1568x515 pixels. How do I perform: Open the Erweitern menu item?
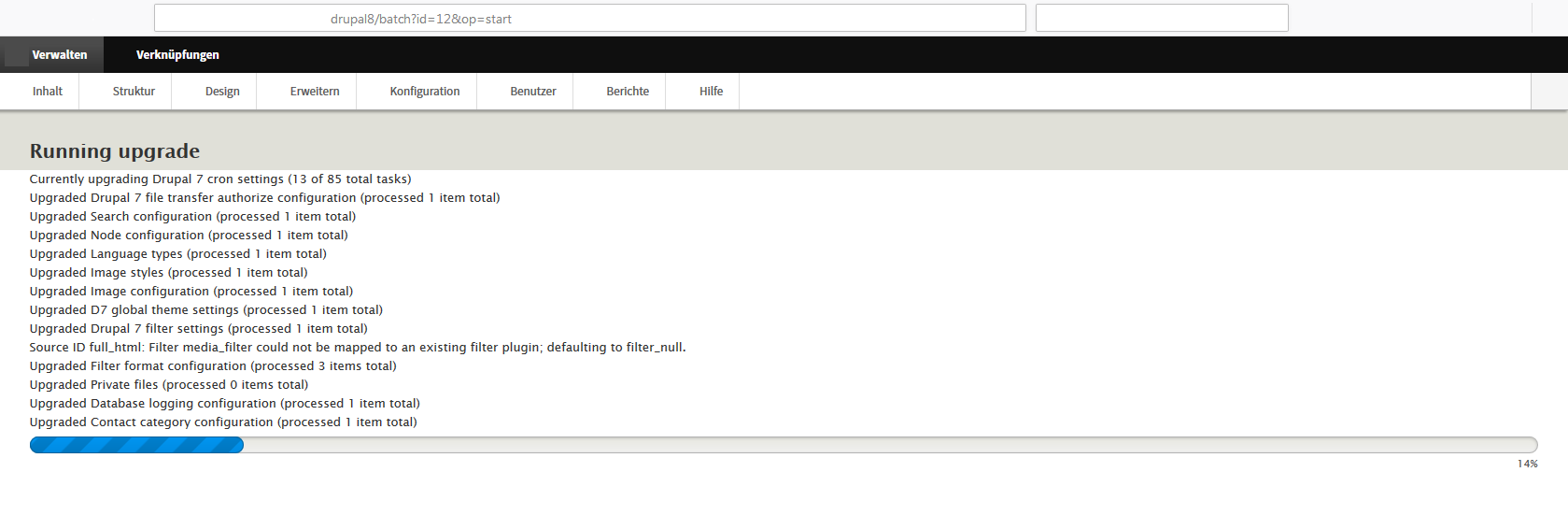click(315, 92)
